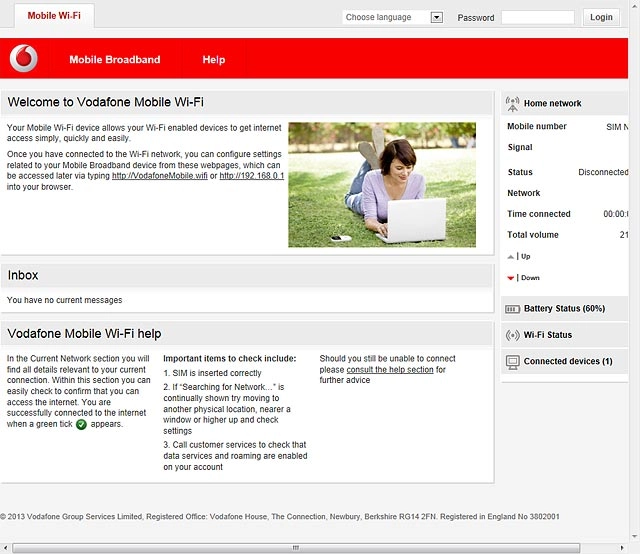Image resolution: width=640 pixels, height=554 pixels.
Task: Click the Home network antenna icon
Action: click(x=512, y=104)
